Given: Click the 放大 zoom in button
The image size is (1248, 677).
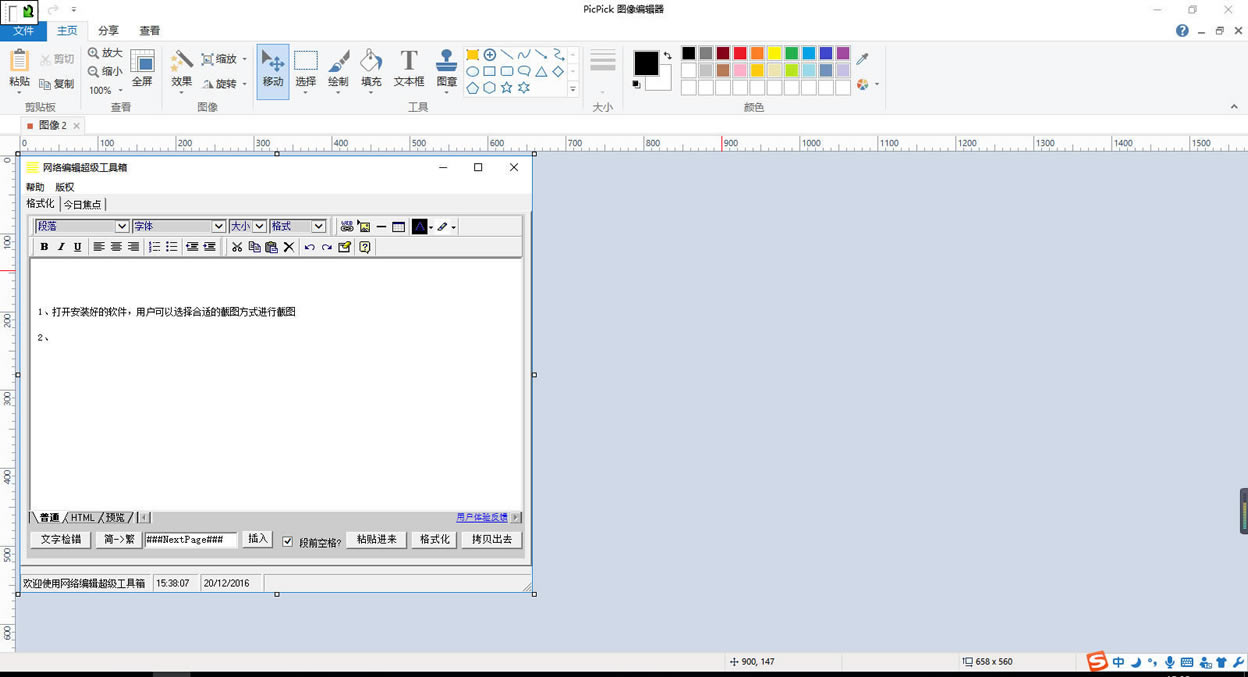Looking at the screenshot, I should (105, 53).
